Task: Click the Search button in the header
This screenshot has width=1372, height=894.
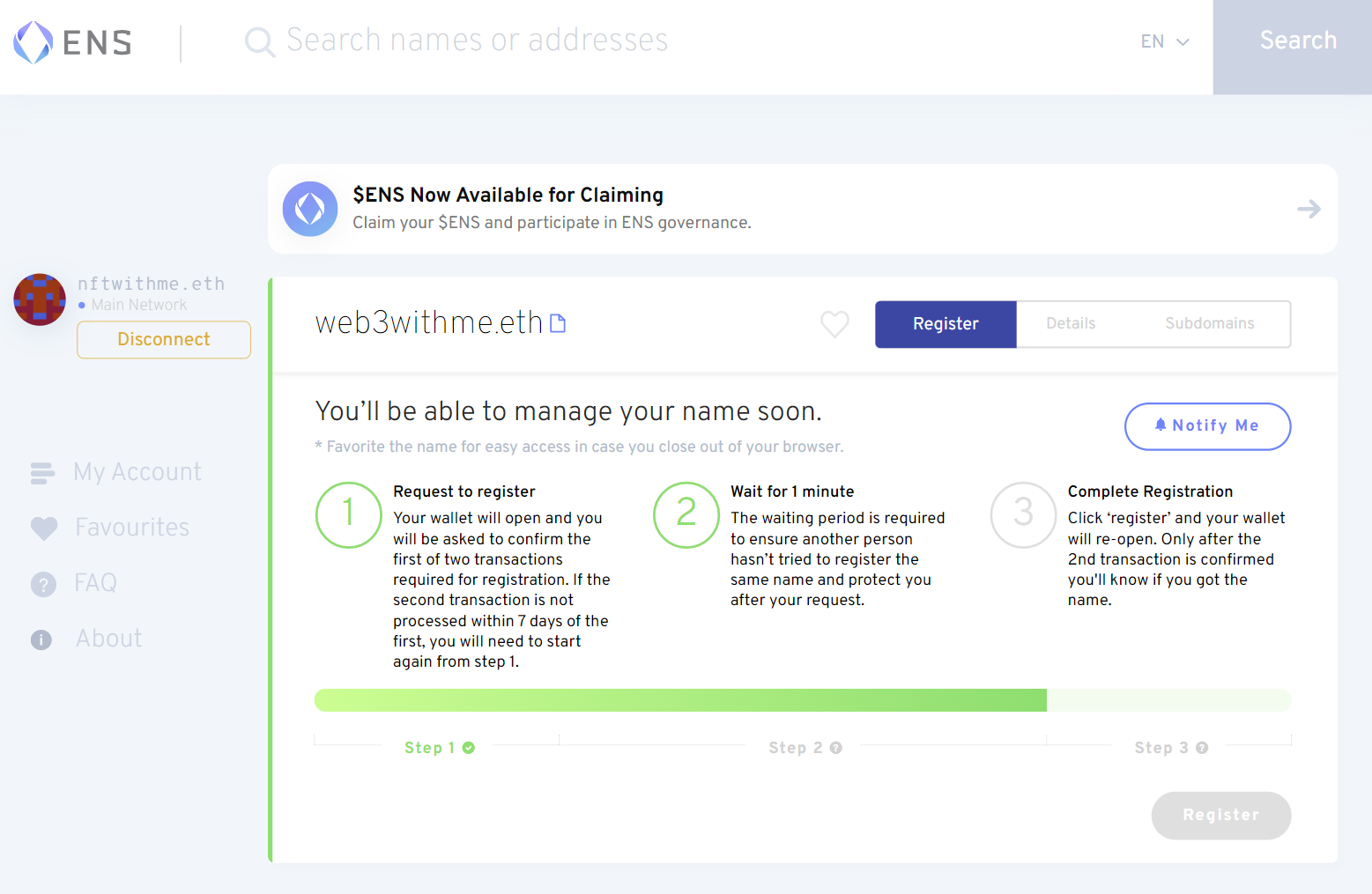Action: coord(1293,47)
